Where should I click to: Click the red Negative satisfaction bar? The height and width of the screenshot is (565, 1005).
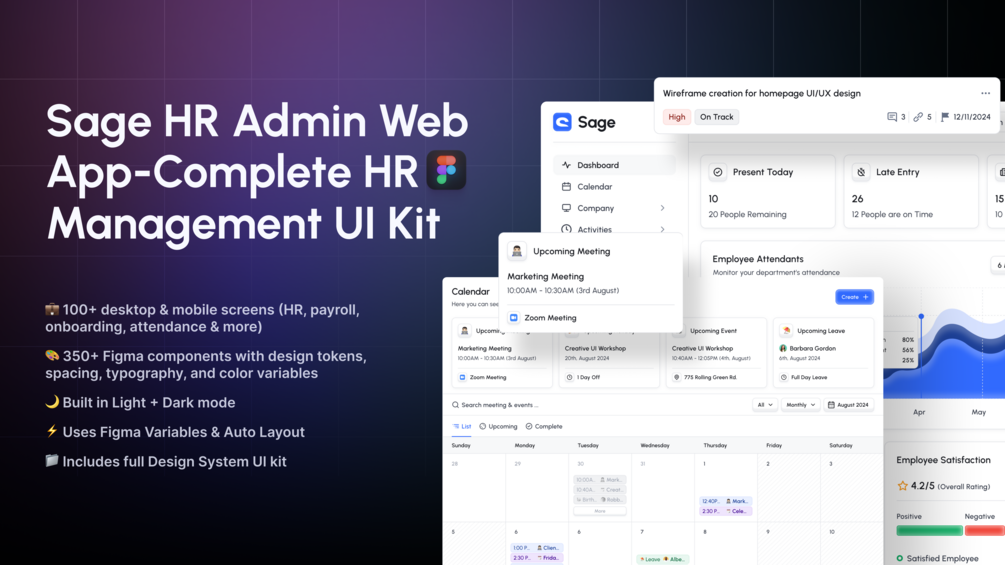[984, 530]
